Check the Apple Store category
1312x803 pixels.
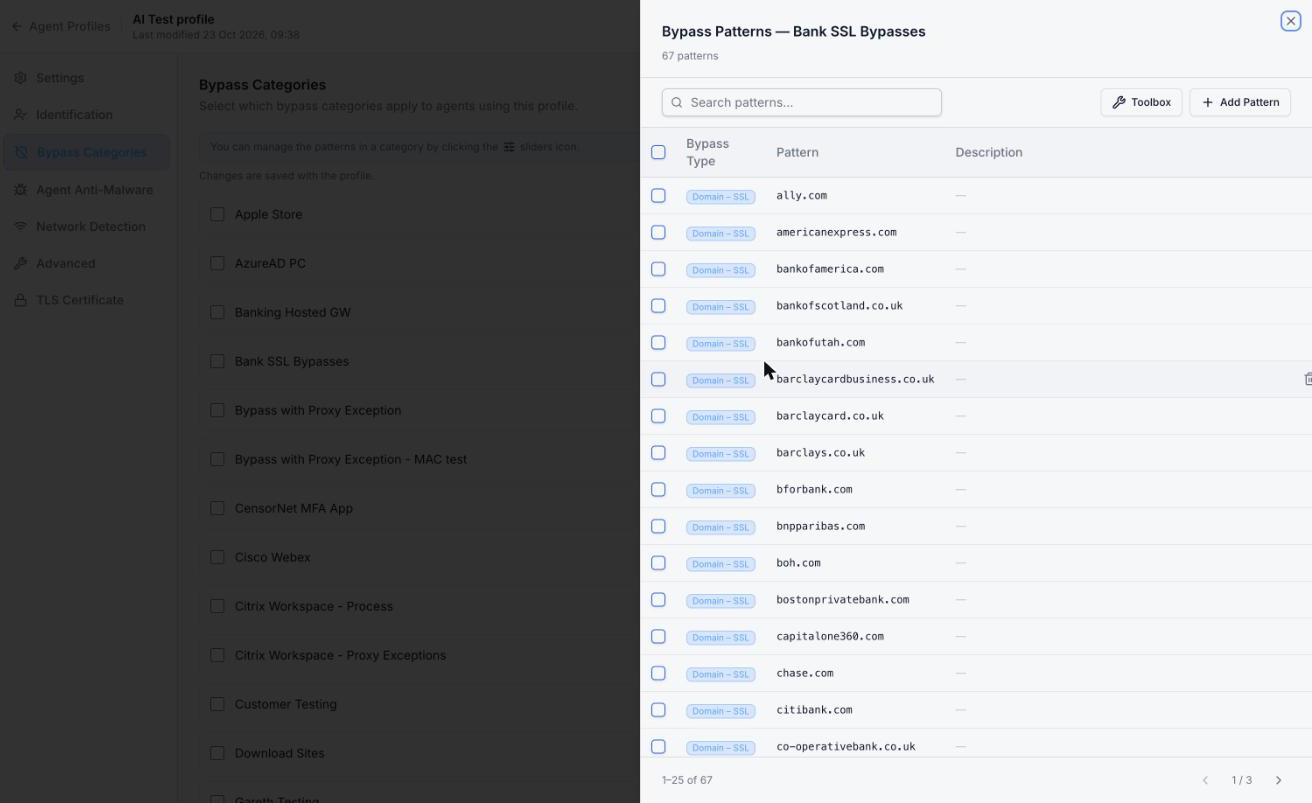pyautogui.click(x=217, y=214)
